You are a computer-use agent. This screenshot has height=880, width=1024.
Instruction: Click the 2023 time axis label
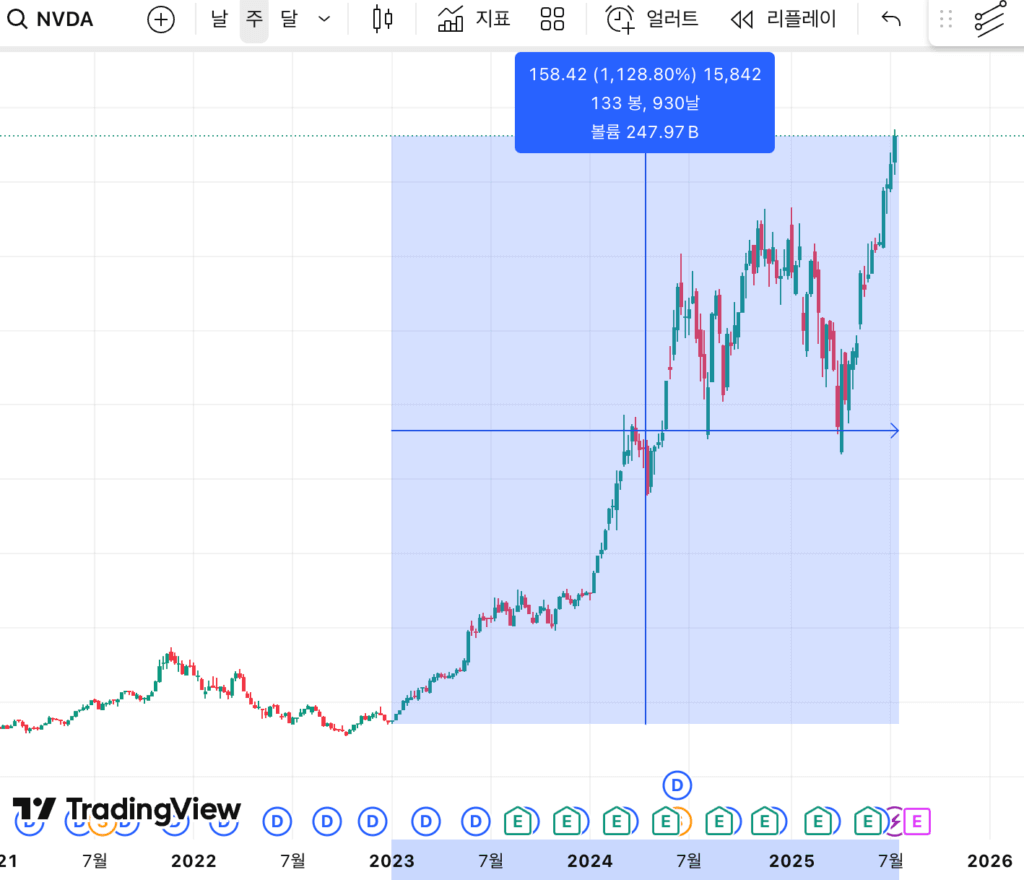392,861
